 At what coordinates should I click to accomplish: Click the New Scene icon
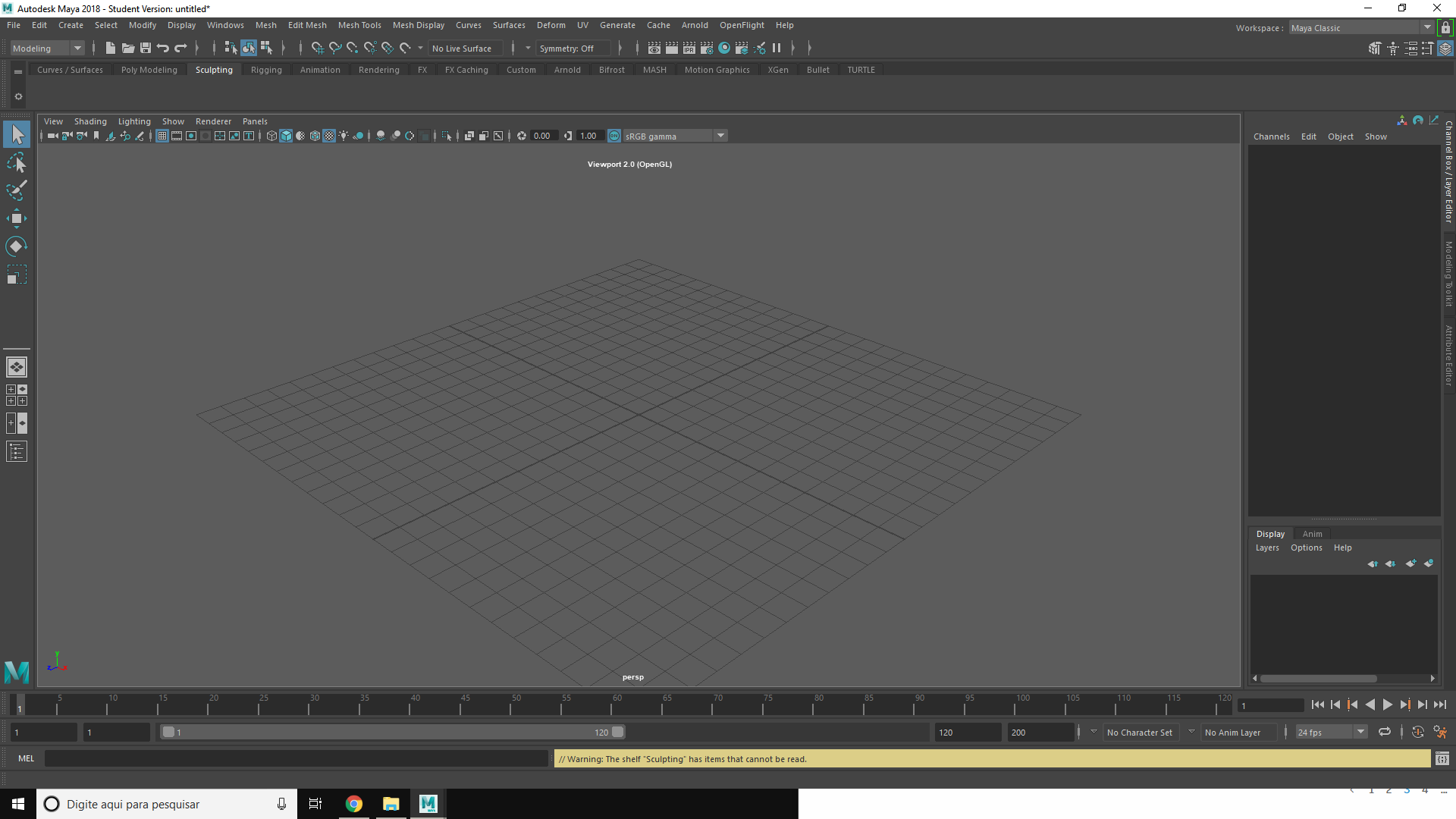(110, 48)
